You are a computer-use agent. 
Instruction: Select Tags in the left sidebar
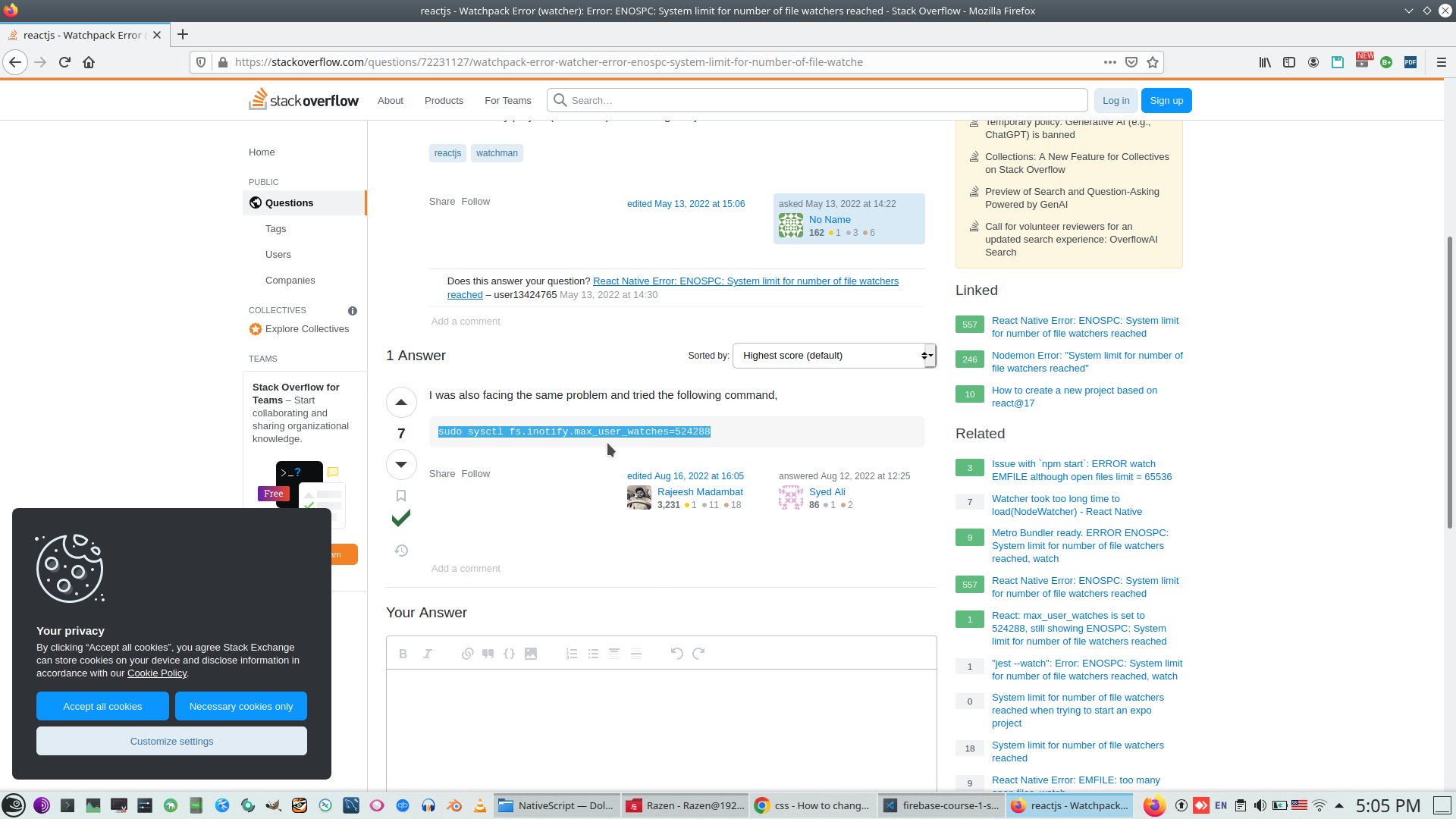(275, 229)
